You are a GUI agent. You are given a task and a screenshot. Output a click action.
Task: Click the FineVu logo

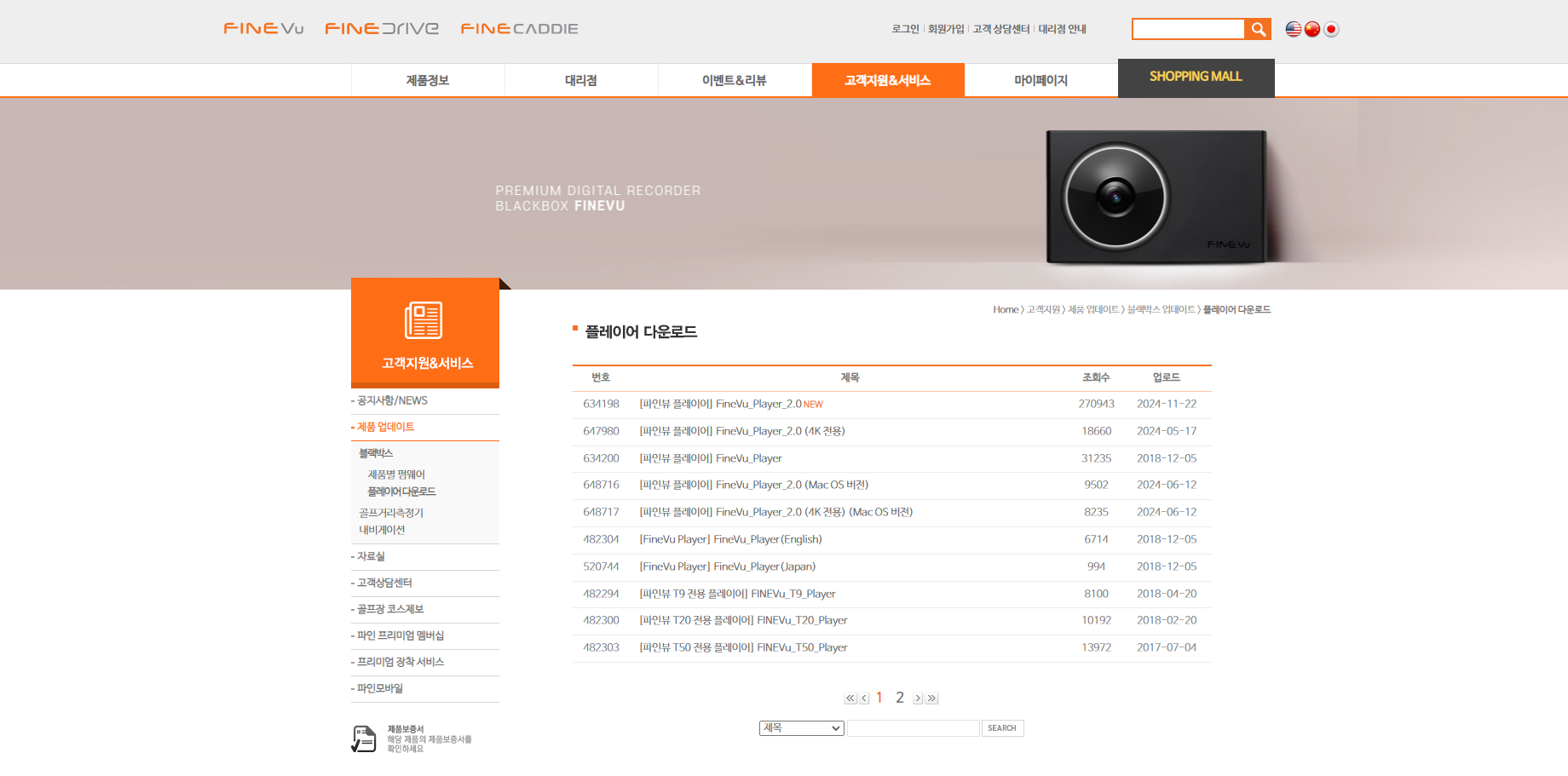point(263,29)
